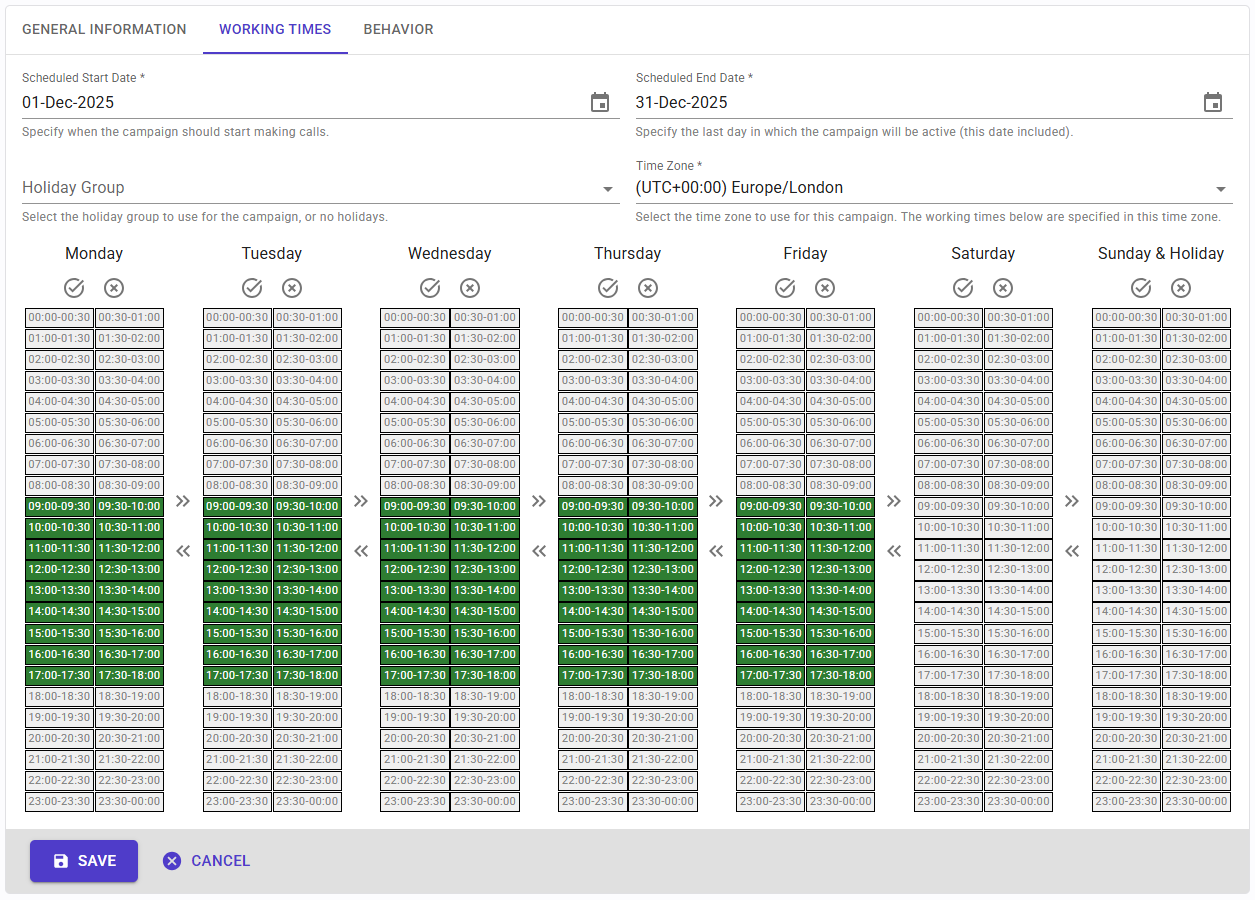This screenshot has height=900, width=1255.
Task: Copy Saturday schedule to Friday with left arrows
Action: coord(894,550)
